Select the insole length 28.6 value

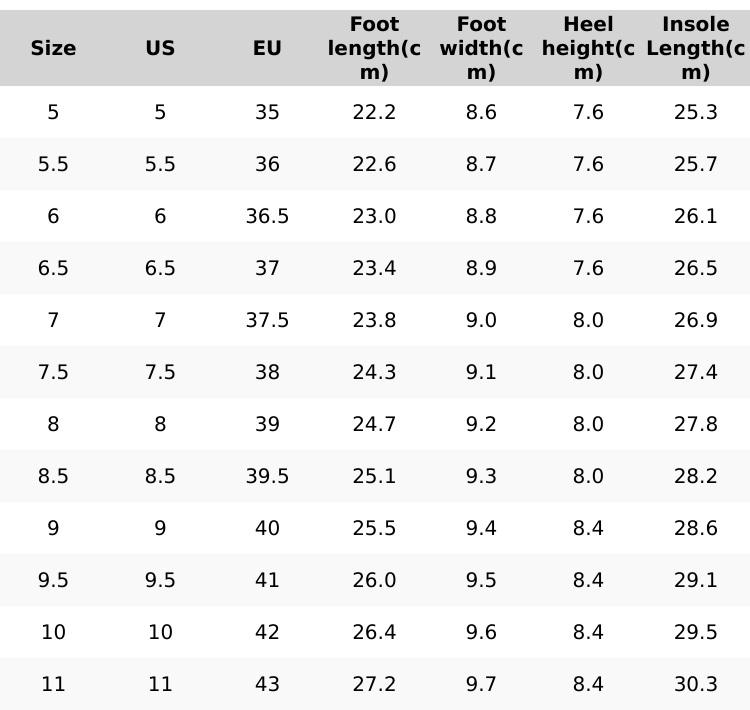pos(695,528)
